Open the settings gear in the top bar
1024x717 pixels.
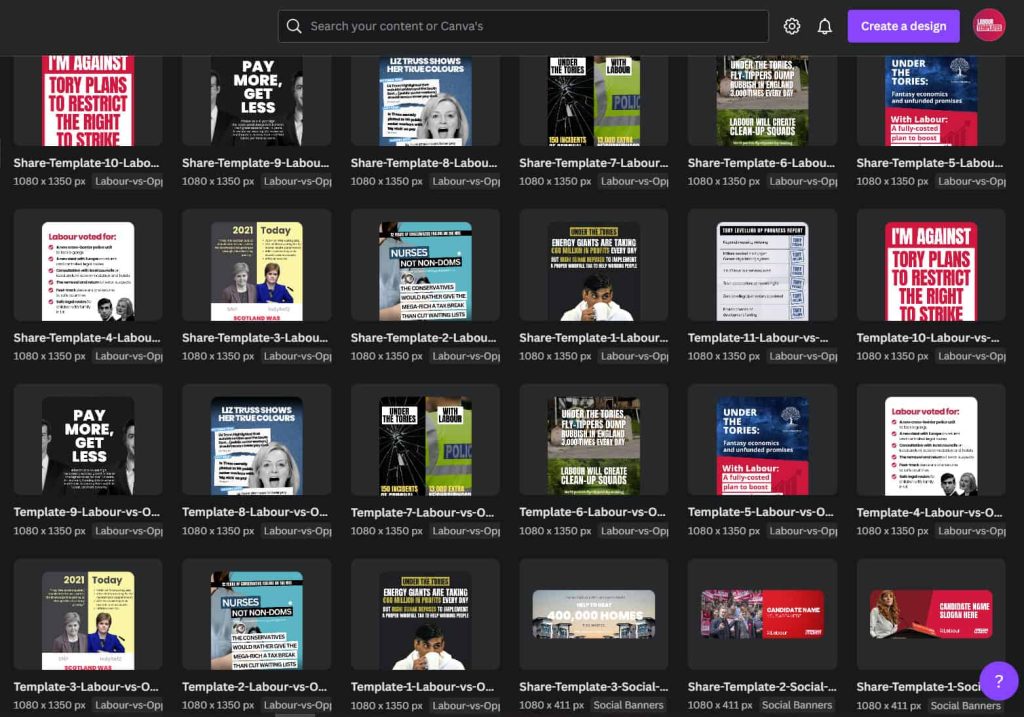tap(792, 26)
